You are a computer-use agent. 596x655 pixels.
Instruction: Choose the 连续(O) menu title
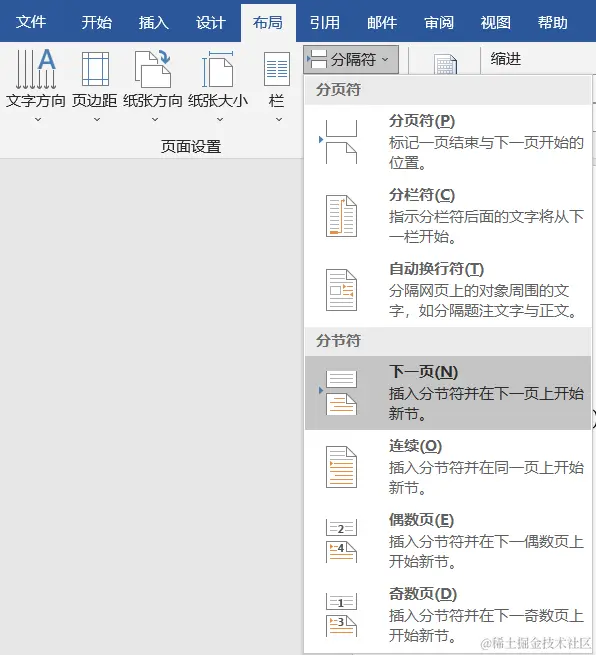click(415, 446)
